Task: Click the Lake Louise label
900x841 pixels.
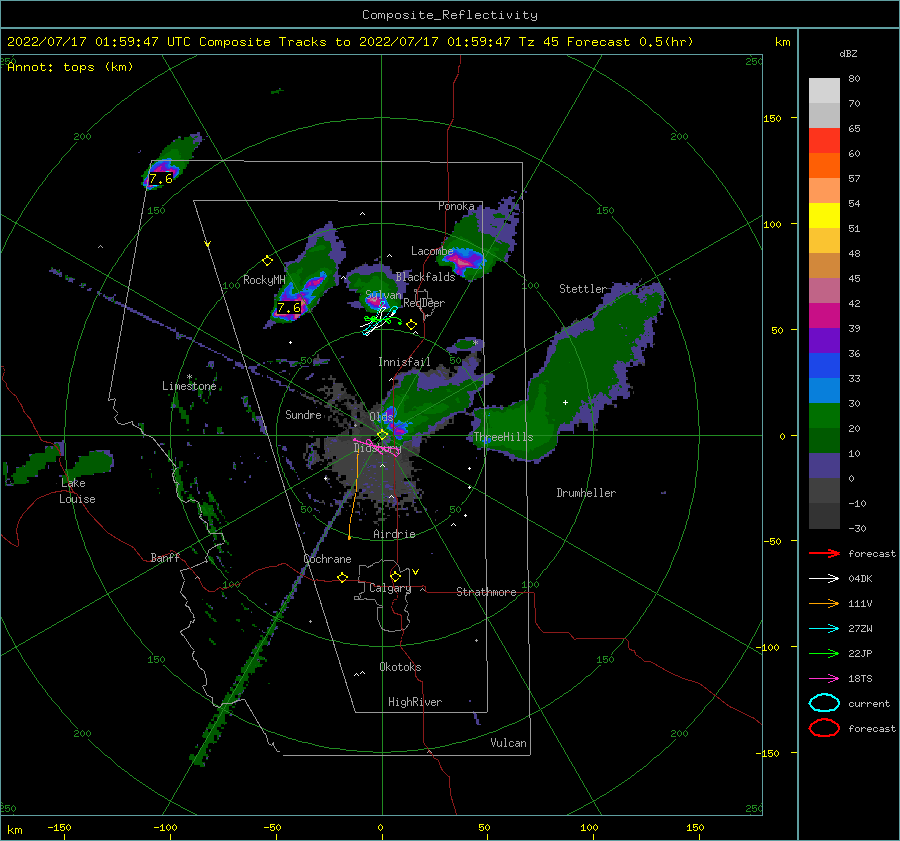Action: (x=77, y=491)
